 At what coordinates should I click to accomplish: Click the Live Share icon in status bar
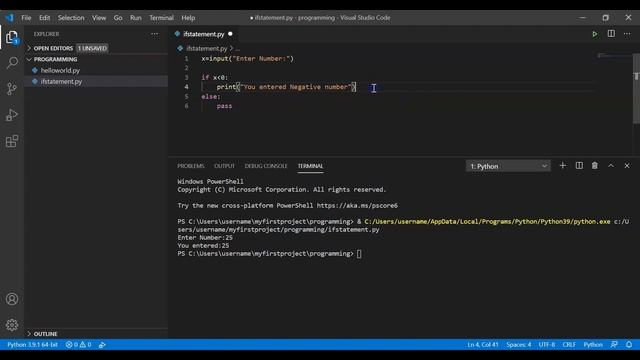[102, 344]
